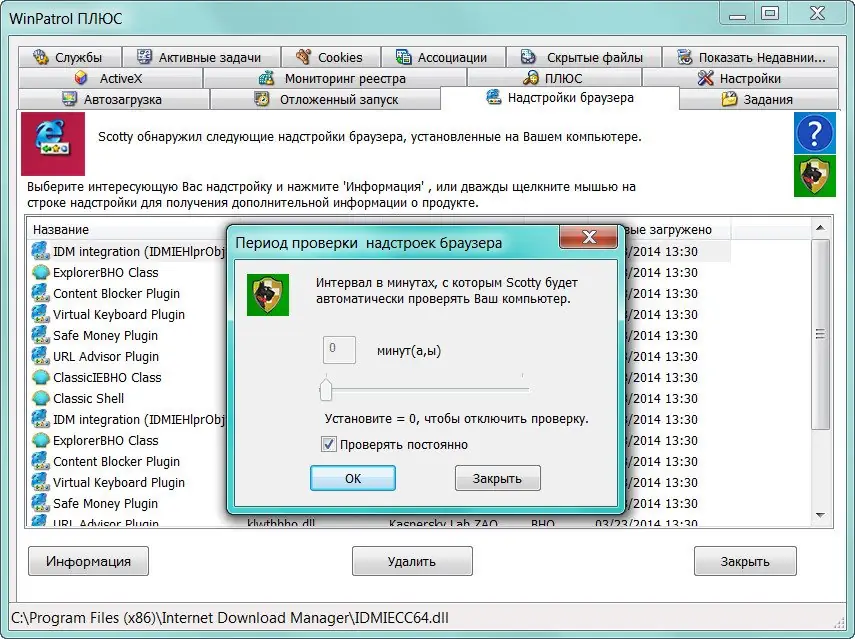Open the Мониторинг реестра tab
This screenshot has height=639, width=855.
click(x=335, y=78)
